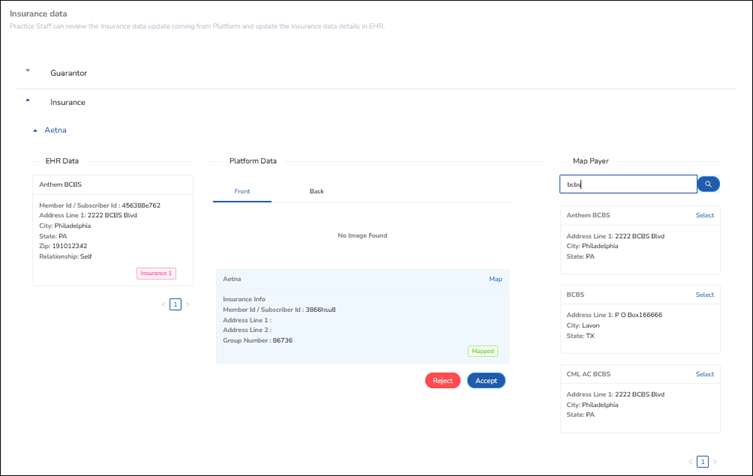Click Zip: 191012342 text
Screen dimensions: 753x476
click(x=63, y=246)
